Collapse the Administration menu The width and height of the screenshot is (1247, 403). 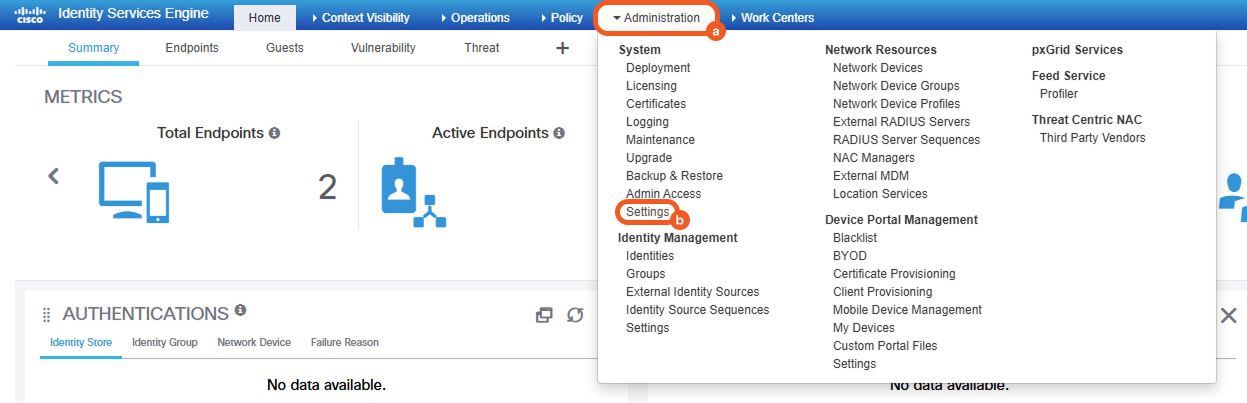tap(656, 18)
